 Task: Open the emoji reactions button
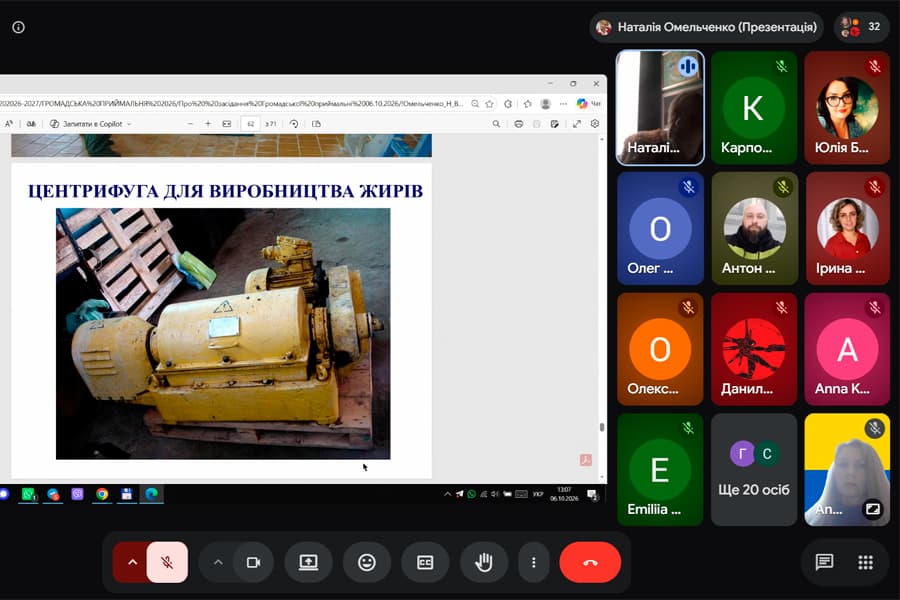tap(367, 563)
